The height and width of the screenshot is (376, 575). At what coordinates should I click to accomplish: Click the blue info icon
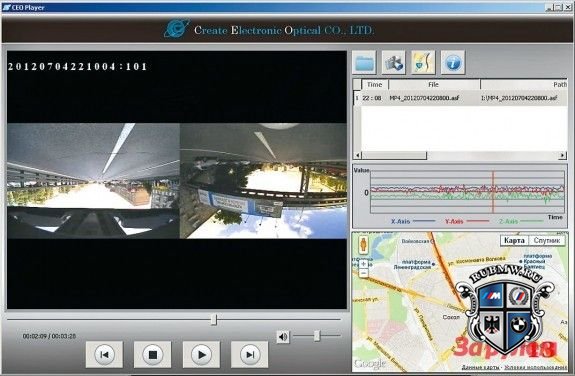[453, 62]
